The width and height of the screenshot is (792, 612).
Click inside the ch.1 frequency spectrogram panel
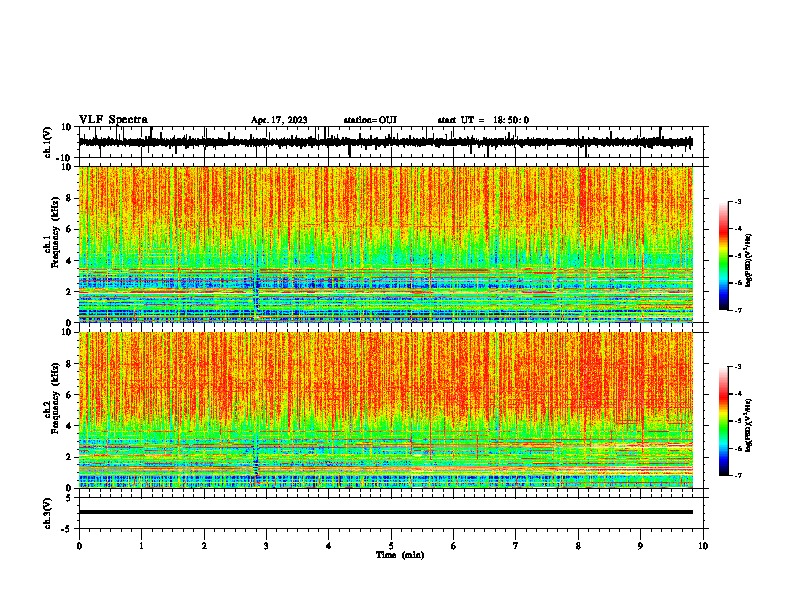[x=386, y=244]
